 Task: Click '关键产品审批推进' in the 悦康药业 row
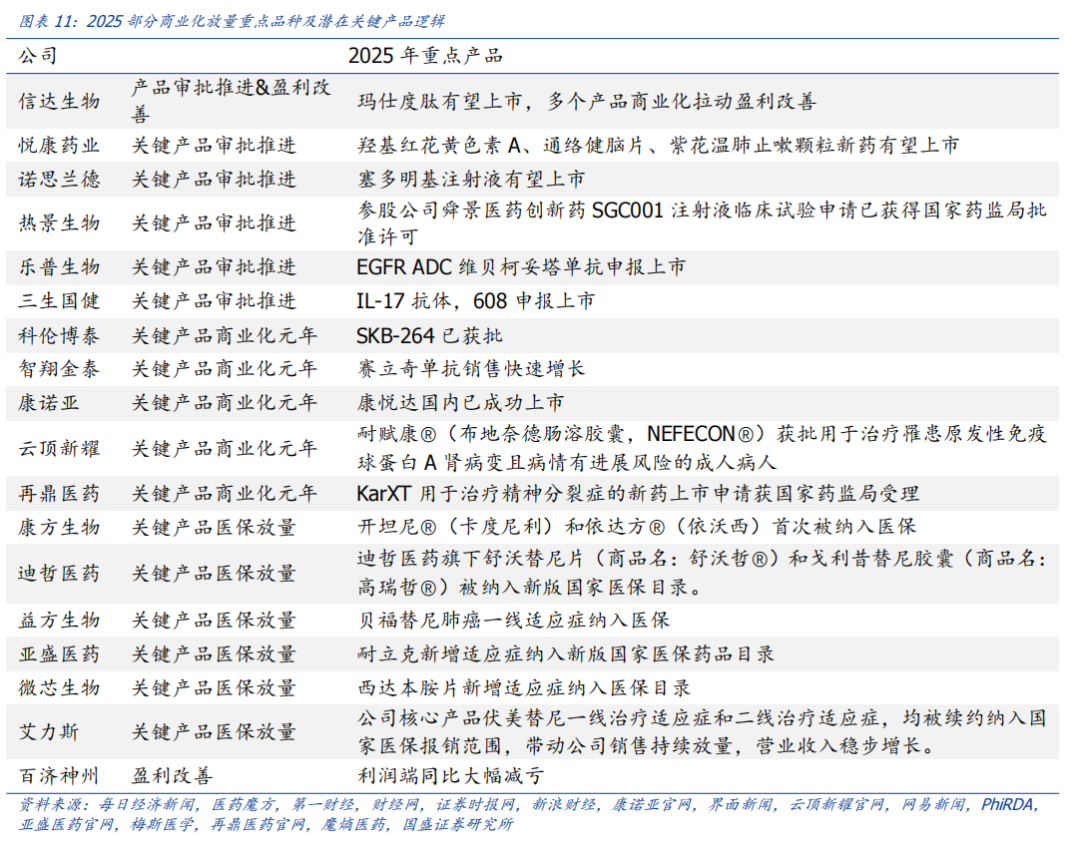click(214, 145)
